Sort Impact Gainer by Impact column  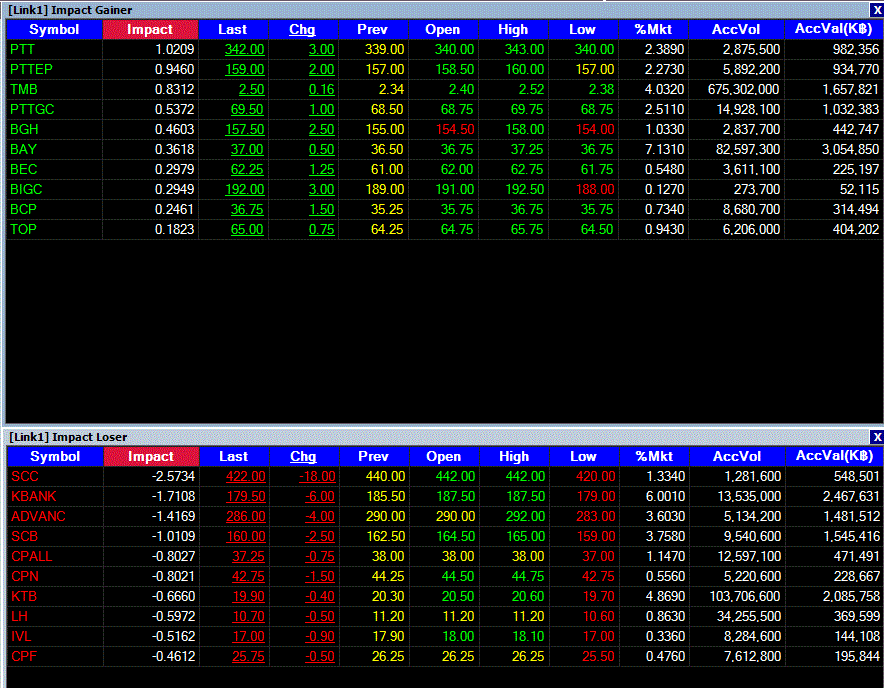pyautogui.click(x=150, y=30)
